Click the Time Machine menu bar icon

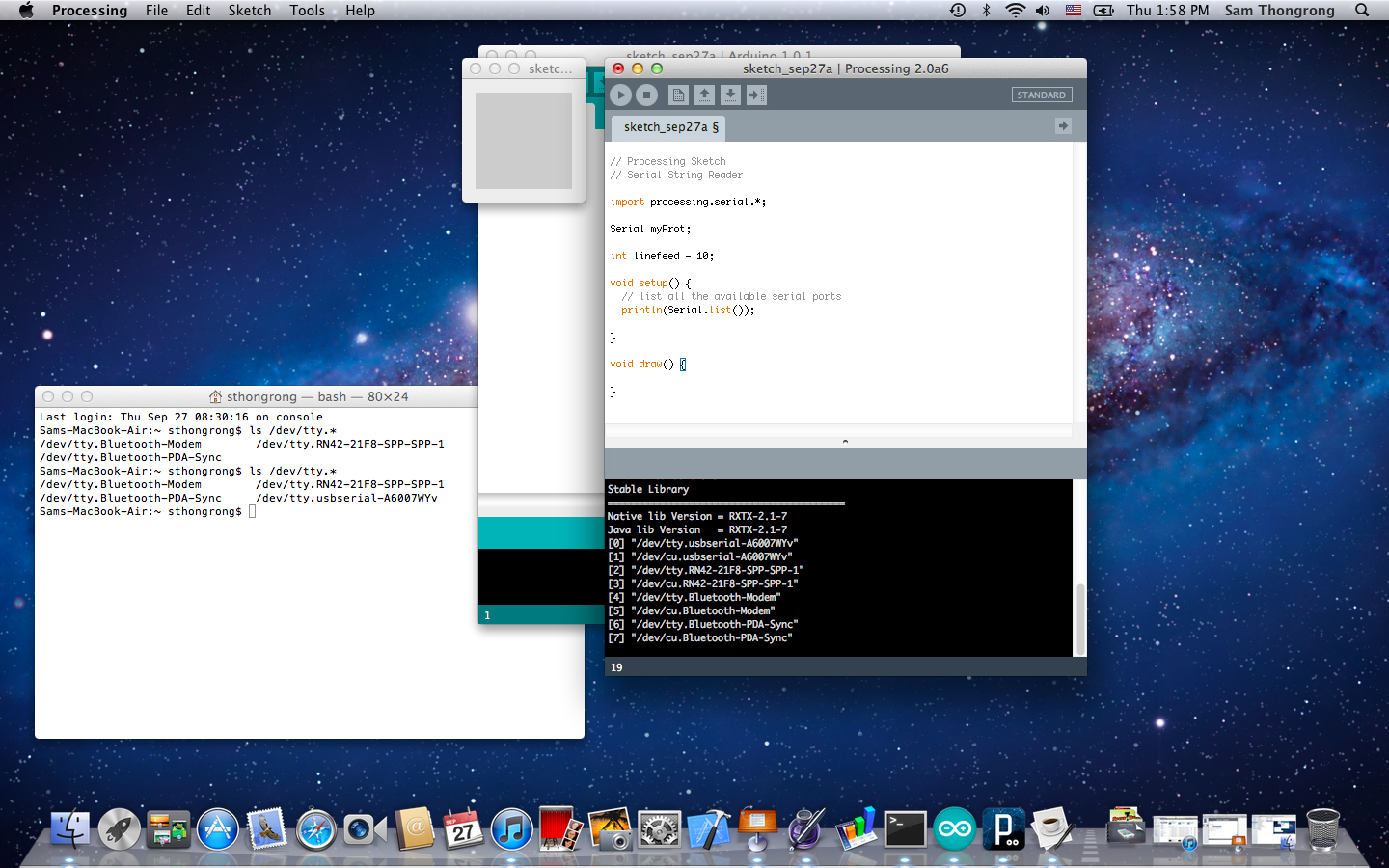(958, 11)
